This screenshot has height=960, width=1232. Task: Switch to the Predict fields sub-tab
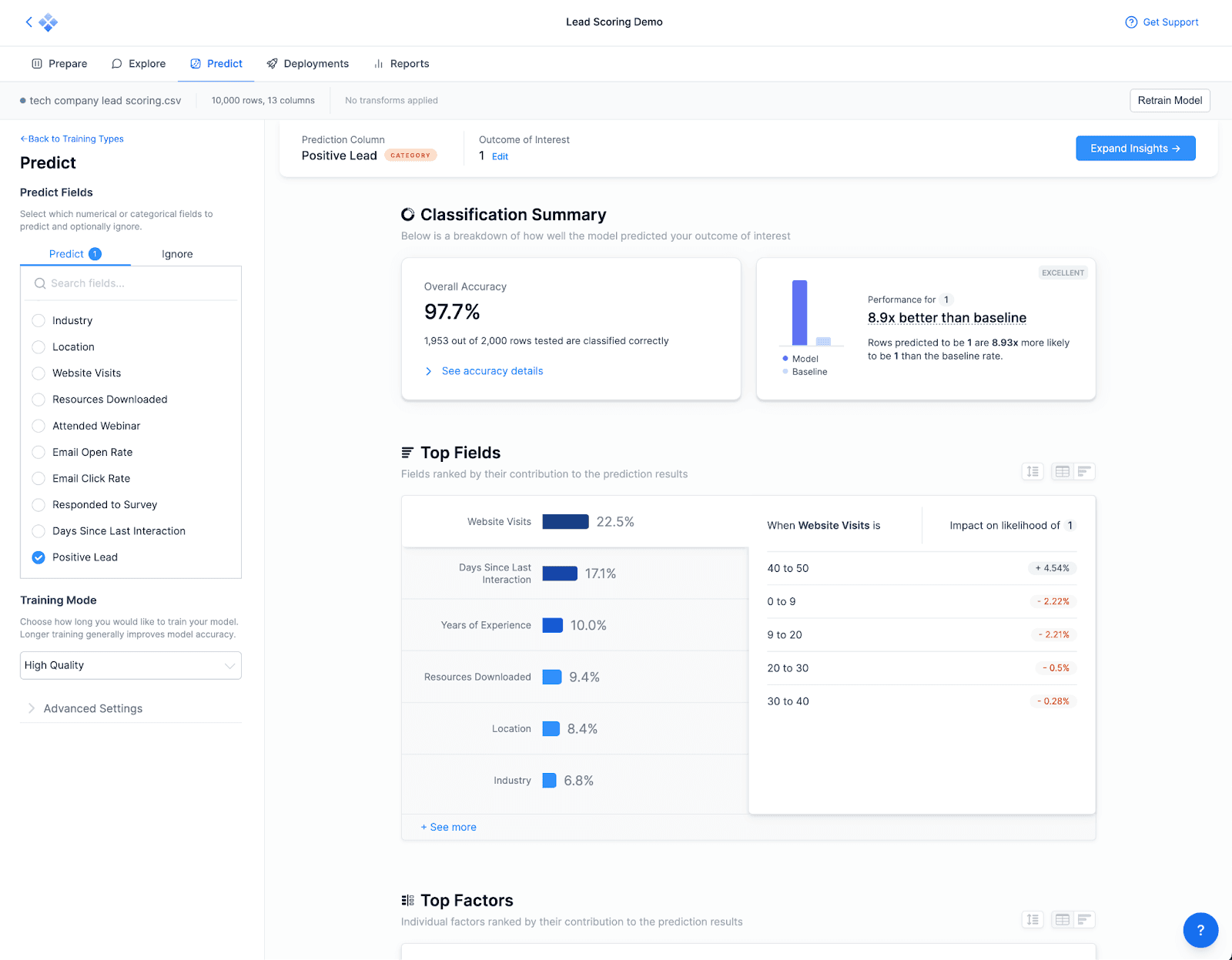tap(75, 254)
